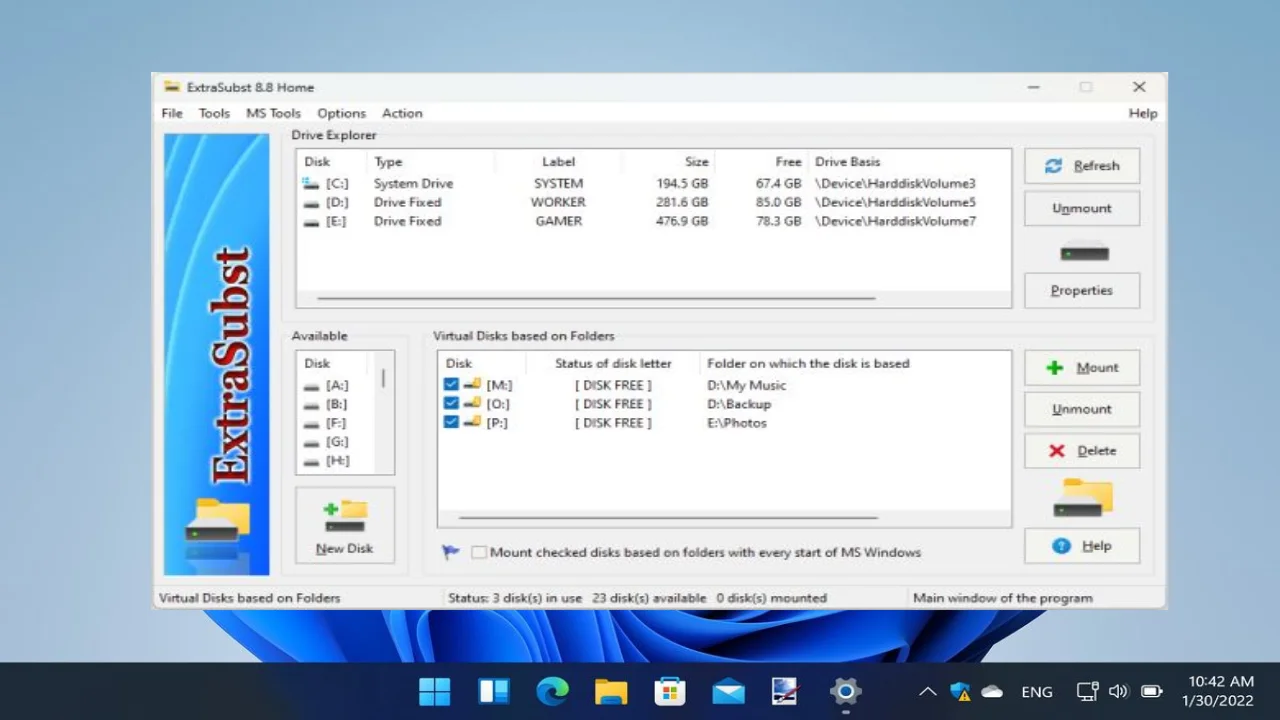Select the D: drive icon in Drive Explorer

[x=311, y=202]
